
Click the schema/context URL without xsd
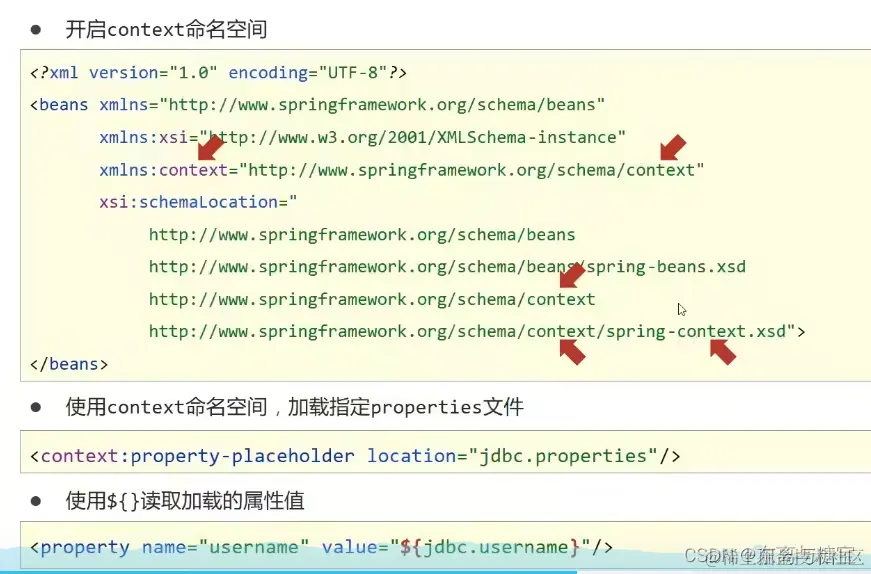pos(372,300)
